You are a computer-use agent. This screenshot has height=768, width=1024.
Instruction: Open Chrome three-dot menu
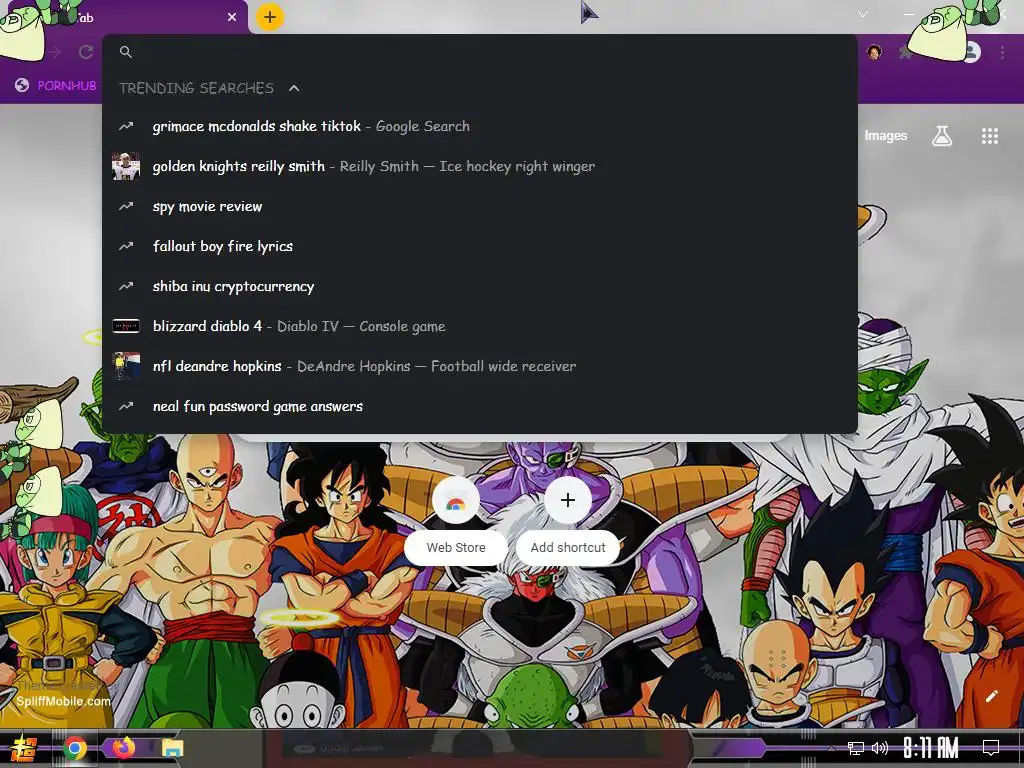(1002, 52)
